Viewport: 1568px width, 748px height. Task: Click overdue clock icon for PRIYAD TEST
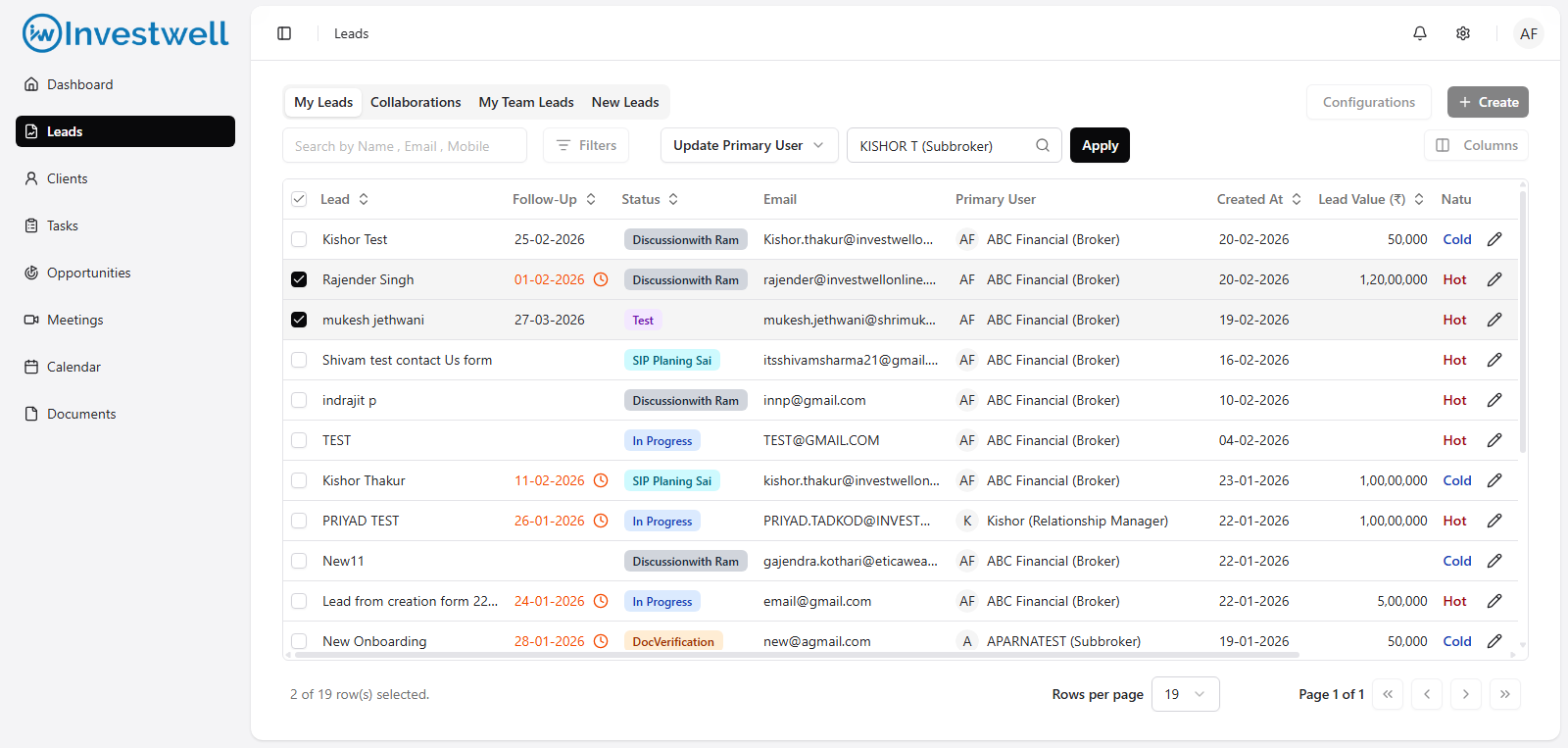[x=601, y=521]
